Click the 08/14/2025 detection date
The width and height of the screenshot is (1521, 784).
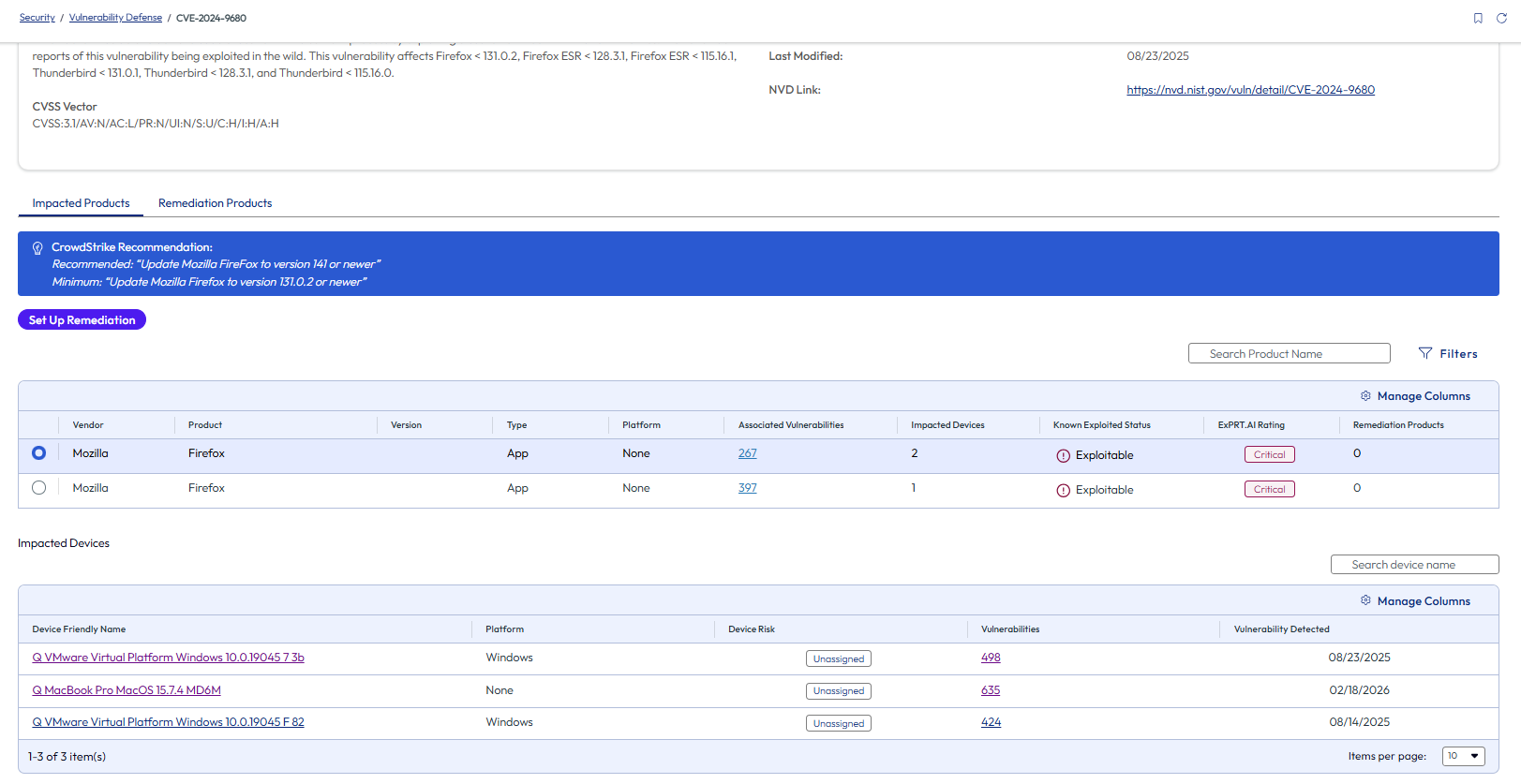(x=1359, y=722)
